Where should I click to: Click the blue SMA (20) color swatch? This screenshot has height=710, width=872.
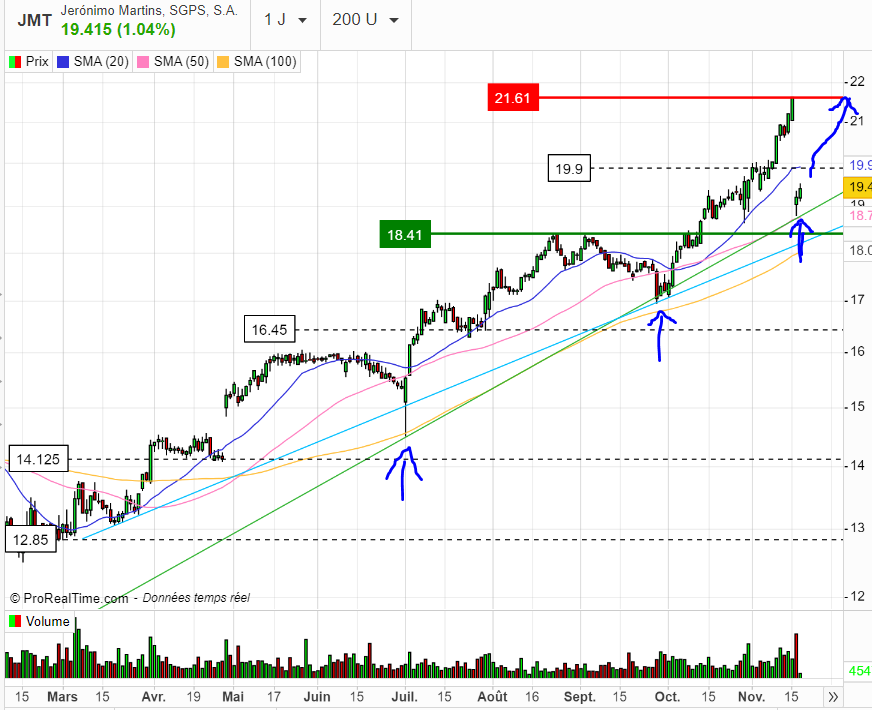[63, 62]
